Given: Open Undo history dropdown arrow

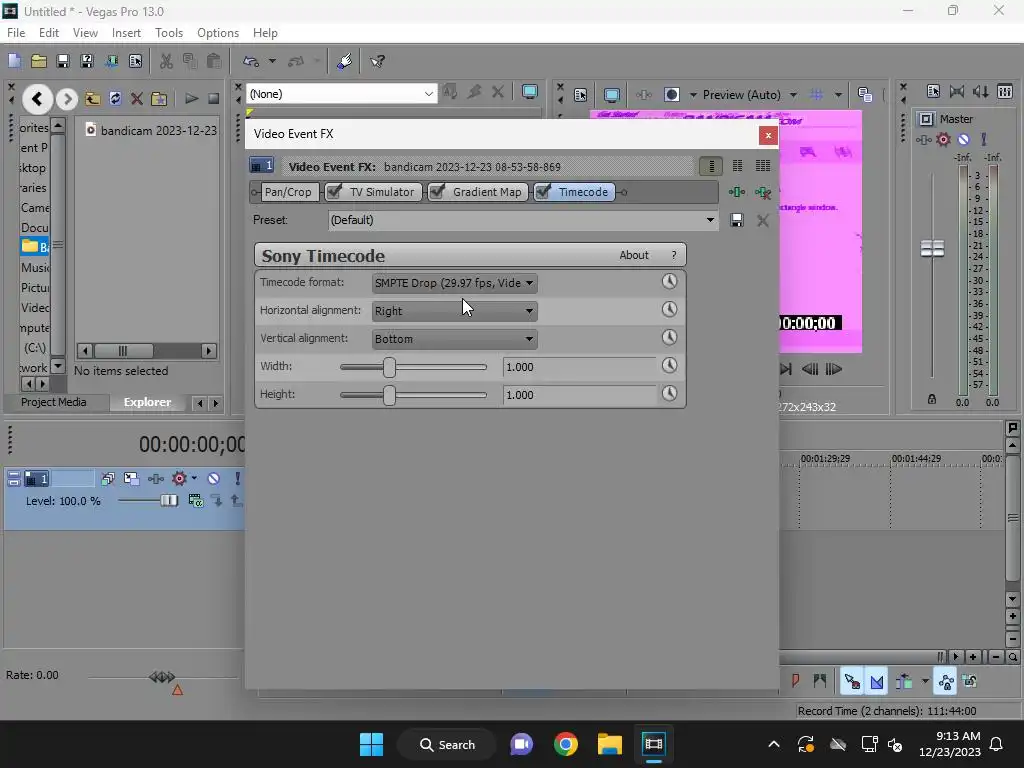Looking at the screenshot, I should coord(272,61).
